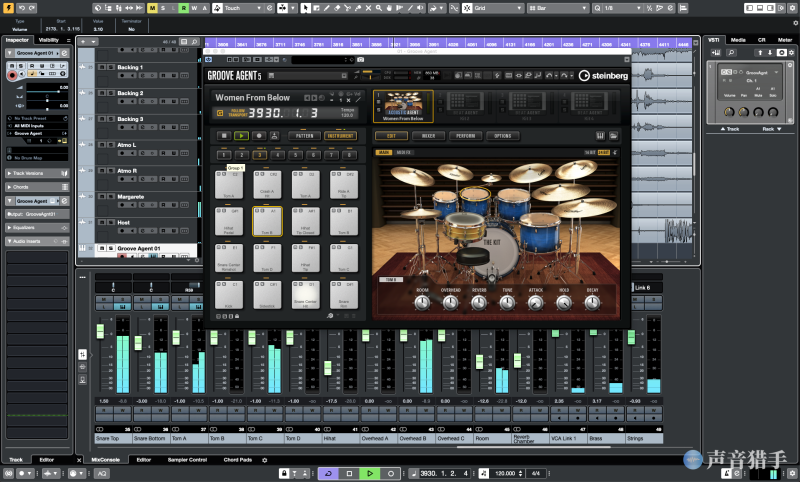Switch to the Visibility tab

[x=48, y=40]
